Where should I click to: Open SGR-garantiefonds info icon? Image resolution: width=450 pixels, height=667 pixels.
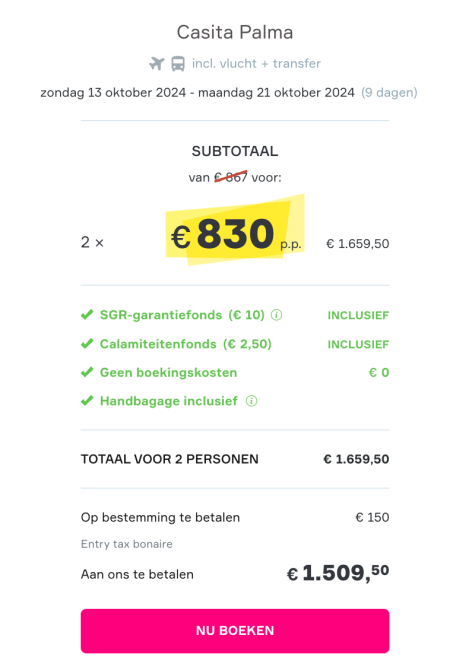tap(276, 315)
